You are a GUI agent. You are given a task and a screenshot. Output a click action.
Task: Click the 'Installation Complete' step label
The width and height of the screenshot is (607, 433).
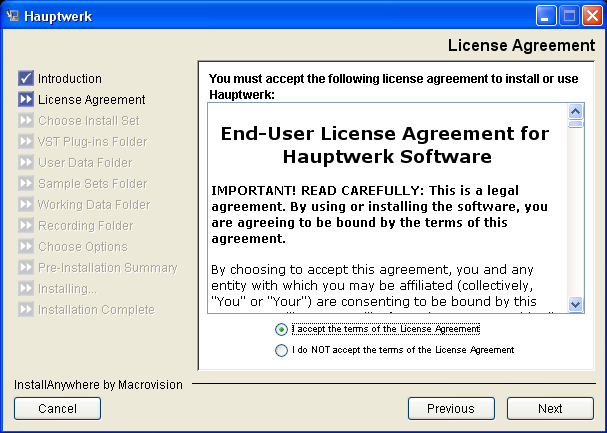pos(96,310)
